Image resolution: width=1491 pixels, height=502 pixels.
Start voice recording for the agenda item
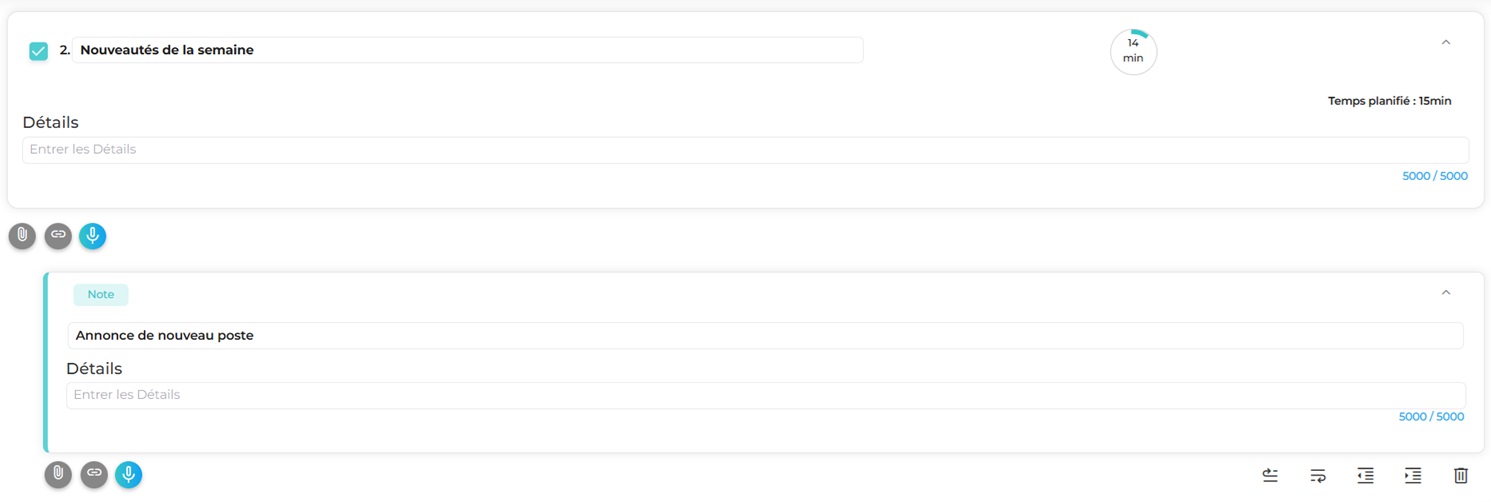tap(93, 236)
